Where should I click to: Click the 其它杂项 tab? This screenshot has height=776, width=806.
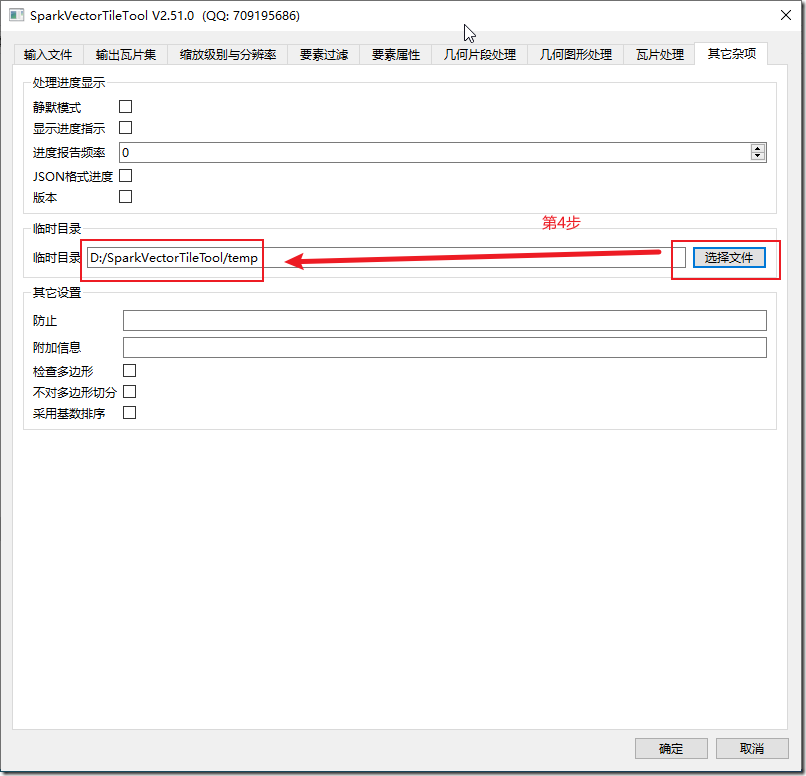[x=731, y=53]
